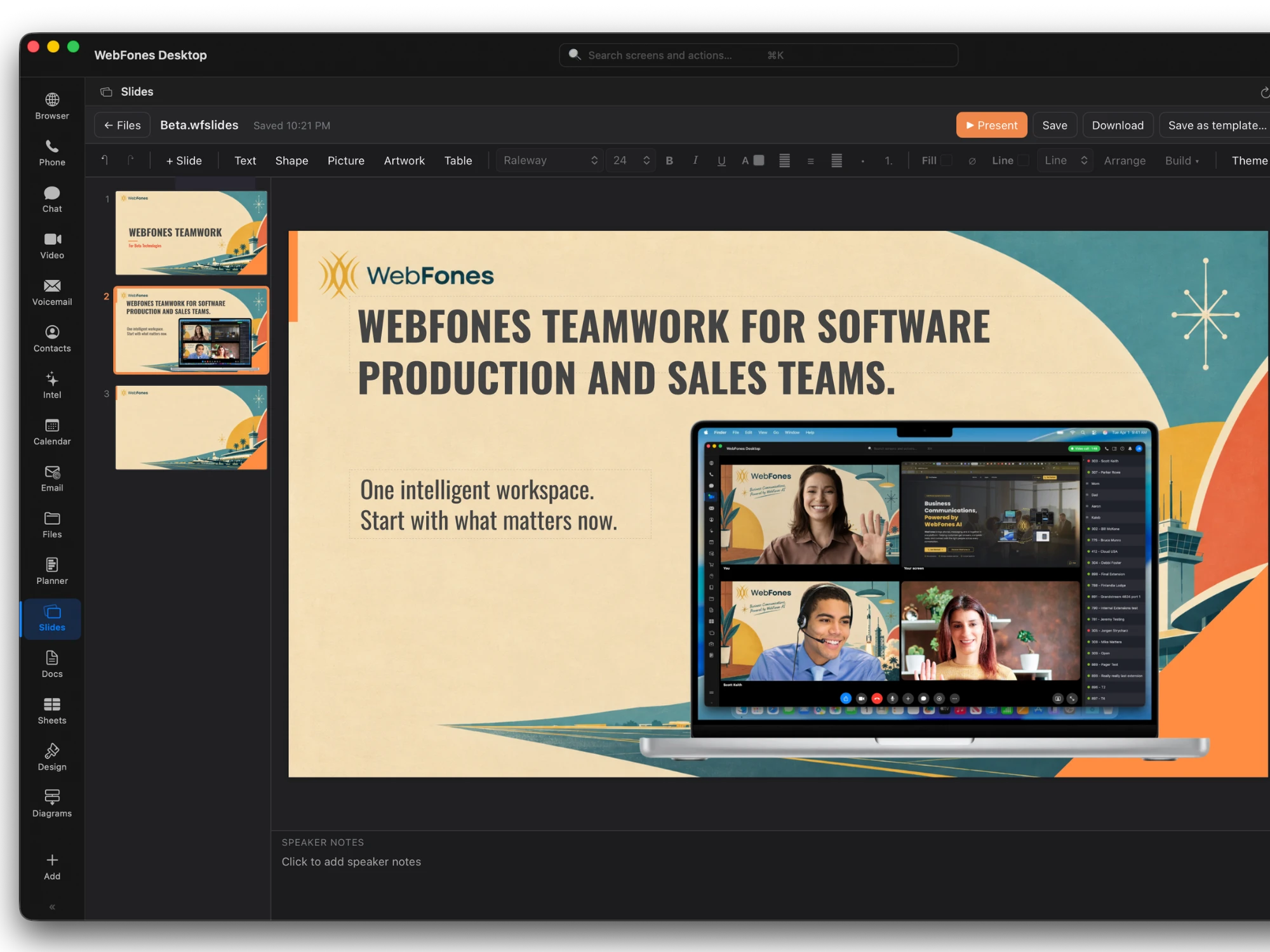Image resolution: width=1270 pixels, height=952 pixels.
Task: Click the undo arrow in the toolbar
Action: pyautogui.click(x=105, y=161)
